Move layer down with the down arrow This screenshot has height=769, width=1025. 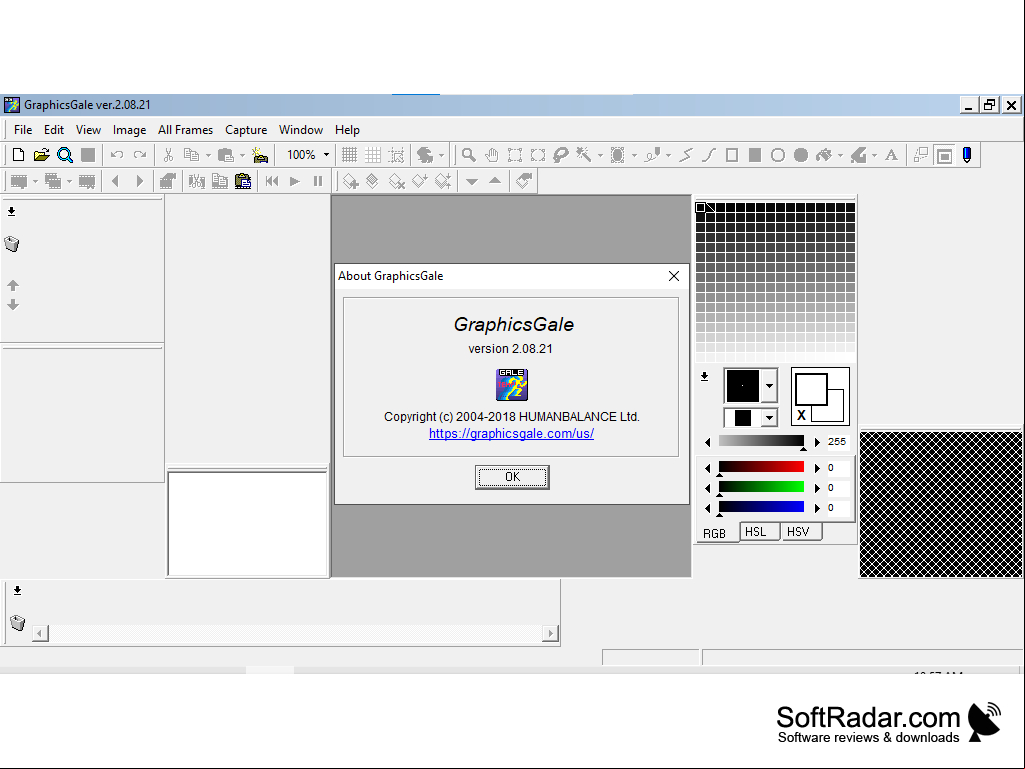(x=13, y=305)
